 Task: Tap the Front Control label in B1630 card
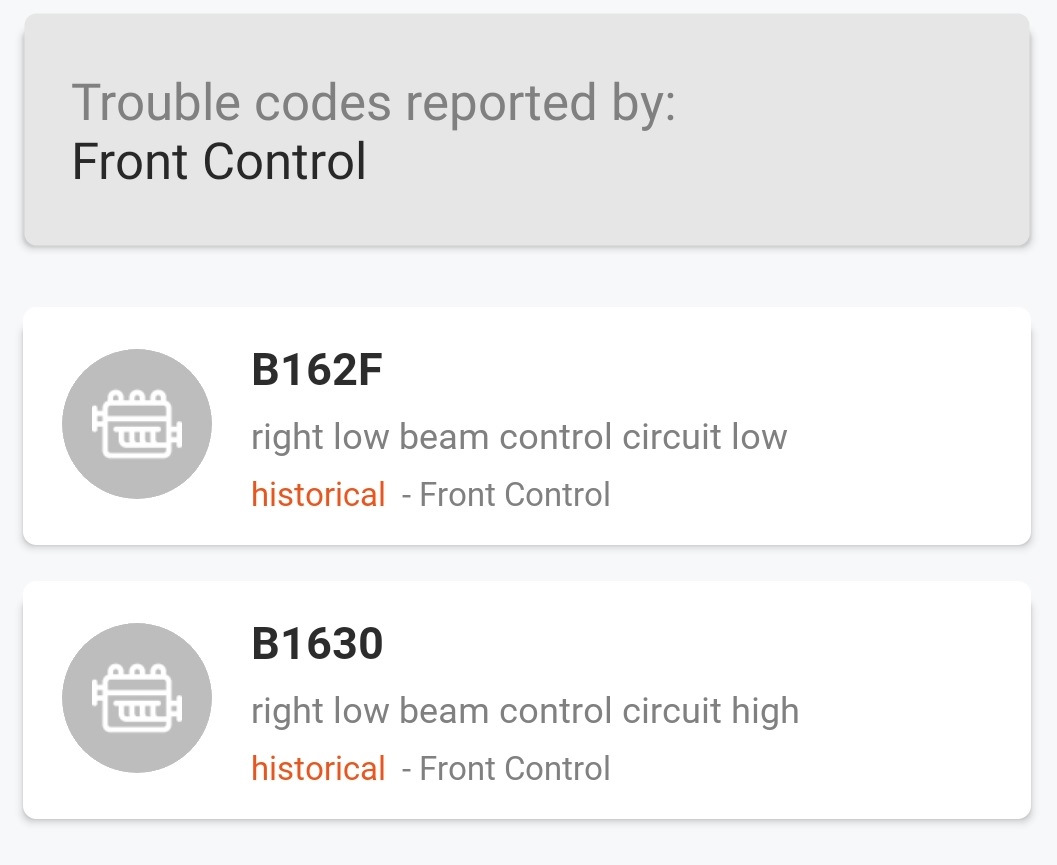point(514,769)
